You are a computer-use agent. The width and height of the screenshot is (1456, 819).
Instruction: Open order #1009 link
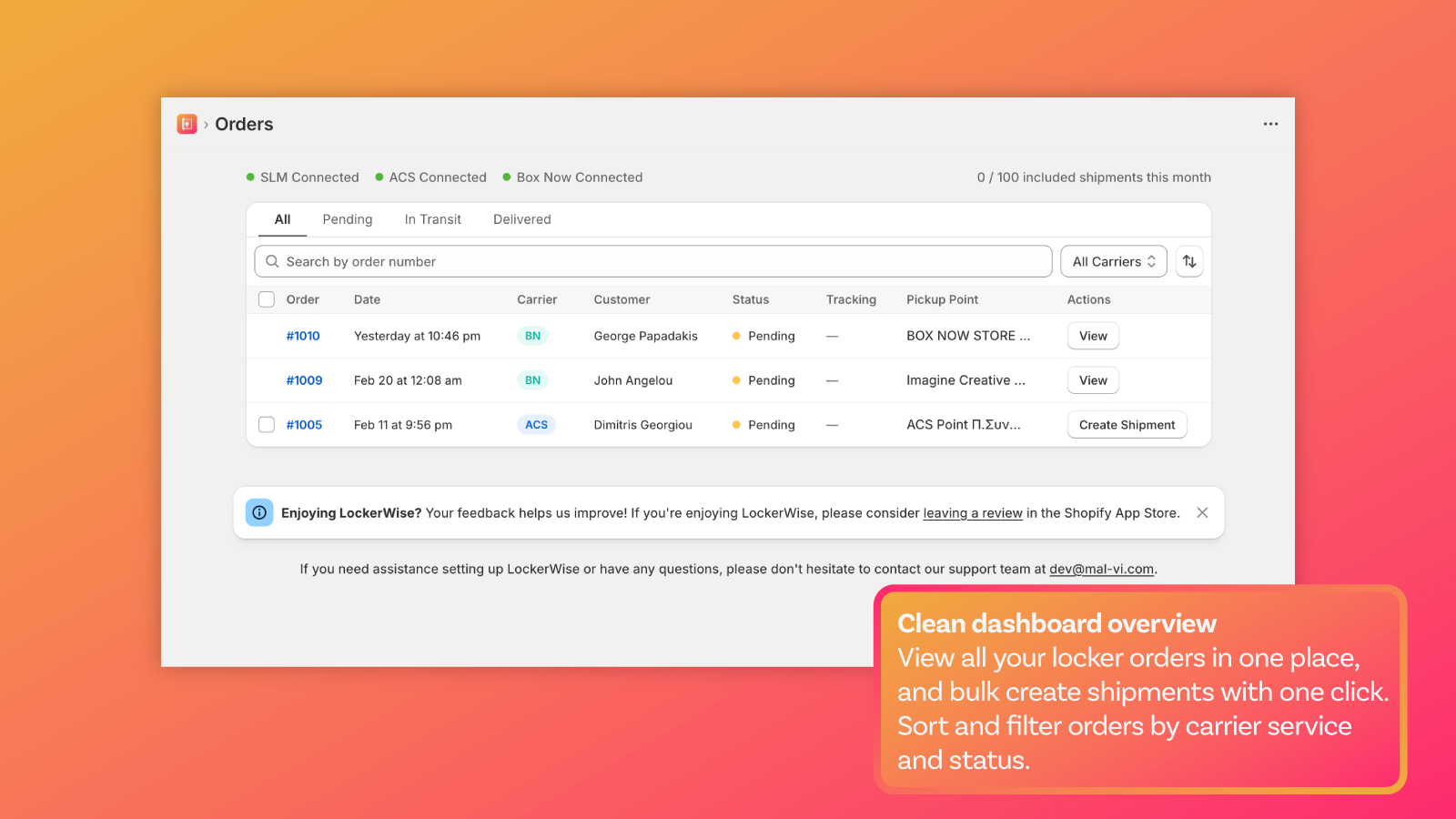pyautogui.click(x=304, y=380)
